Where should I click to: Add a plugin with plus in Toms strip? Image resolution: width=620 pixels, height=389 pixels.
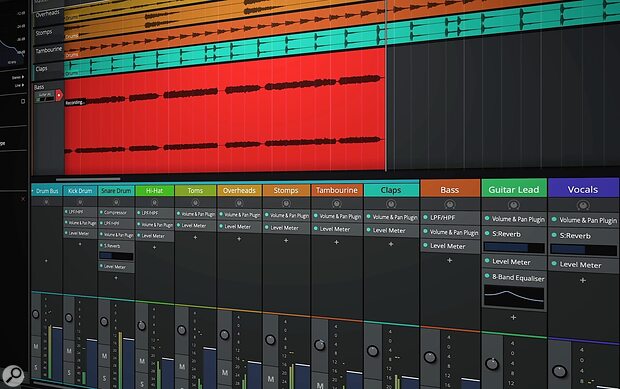195,237
